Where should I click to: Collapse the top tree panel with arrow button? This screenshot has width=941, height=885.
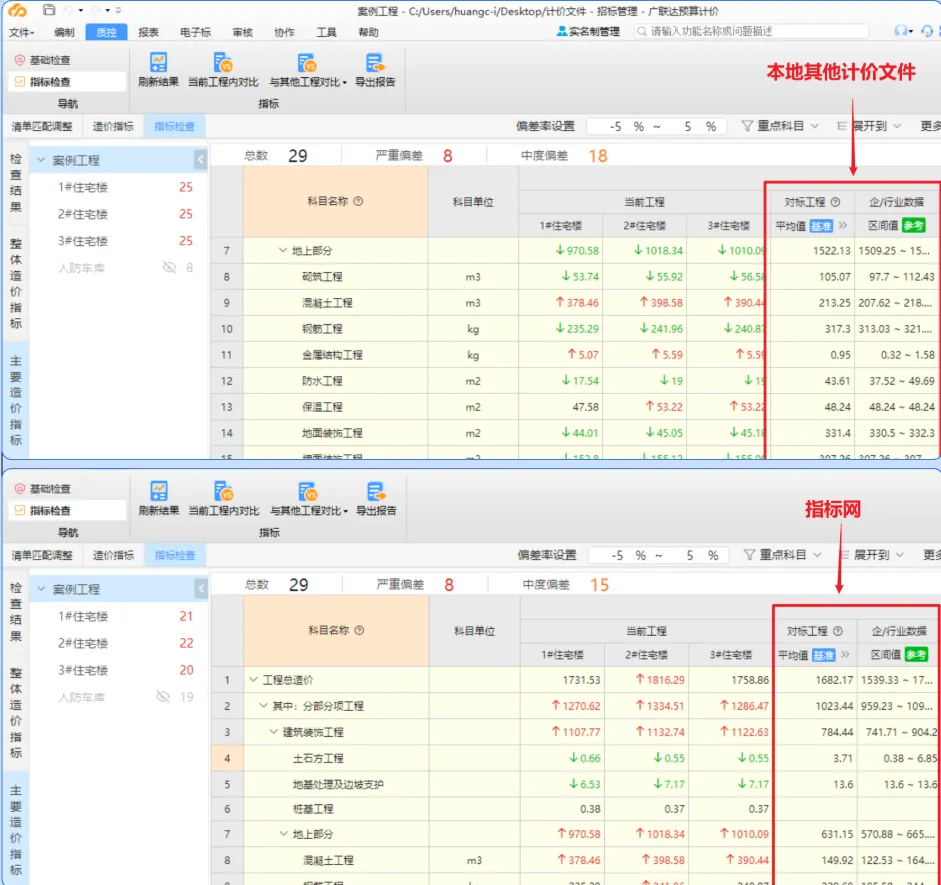pos(201,160)
